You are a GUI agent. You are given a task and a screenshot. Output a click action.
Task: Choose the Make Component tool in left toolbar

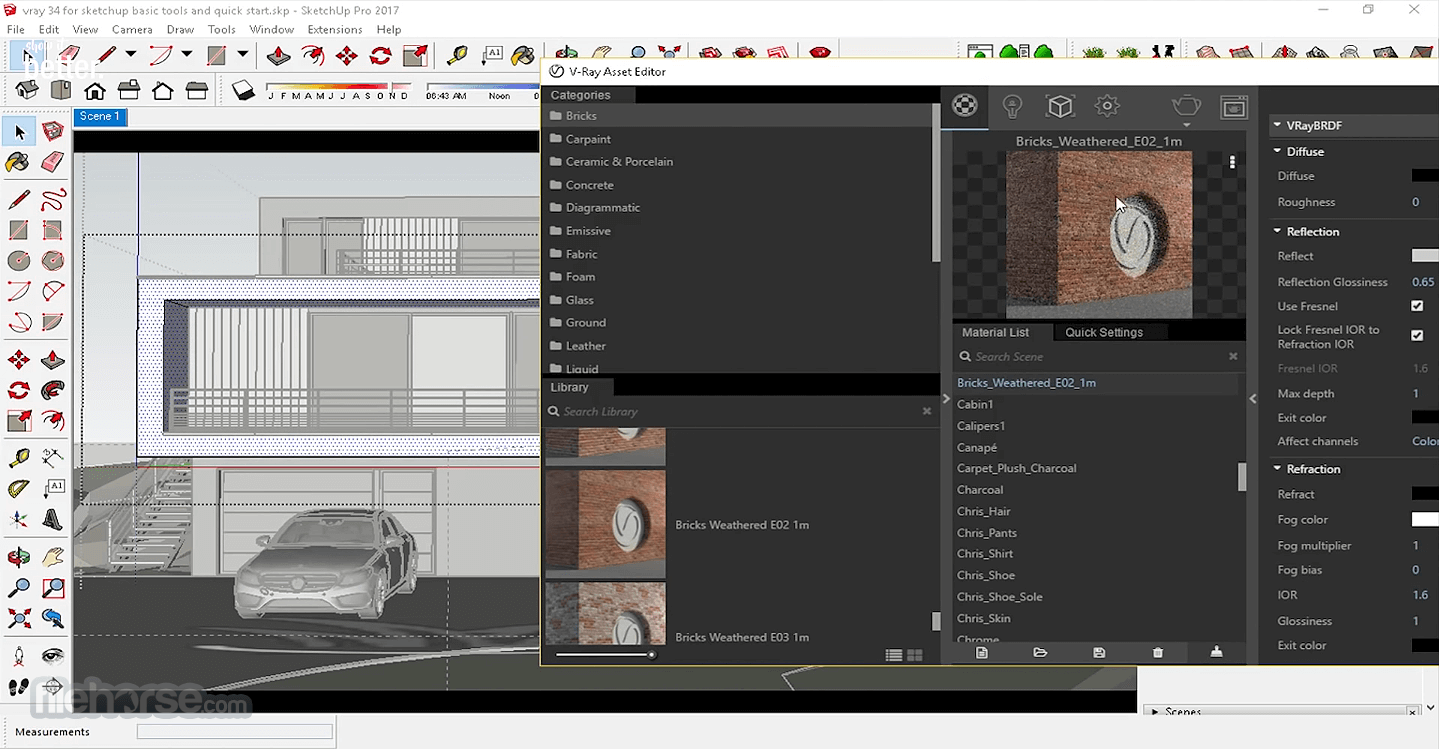click(53, 131)
